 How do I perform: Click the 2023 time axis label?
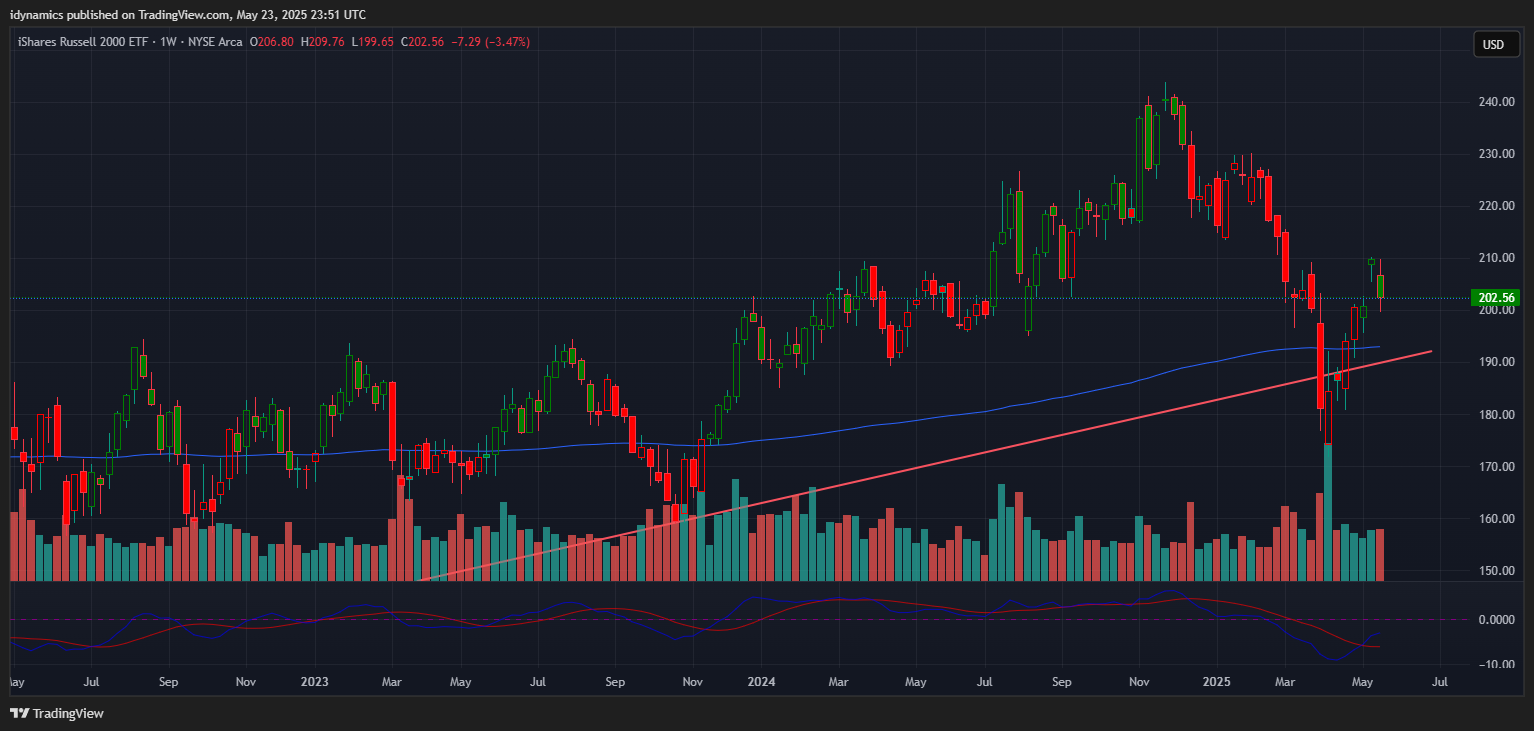(315, 683)
